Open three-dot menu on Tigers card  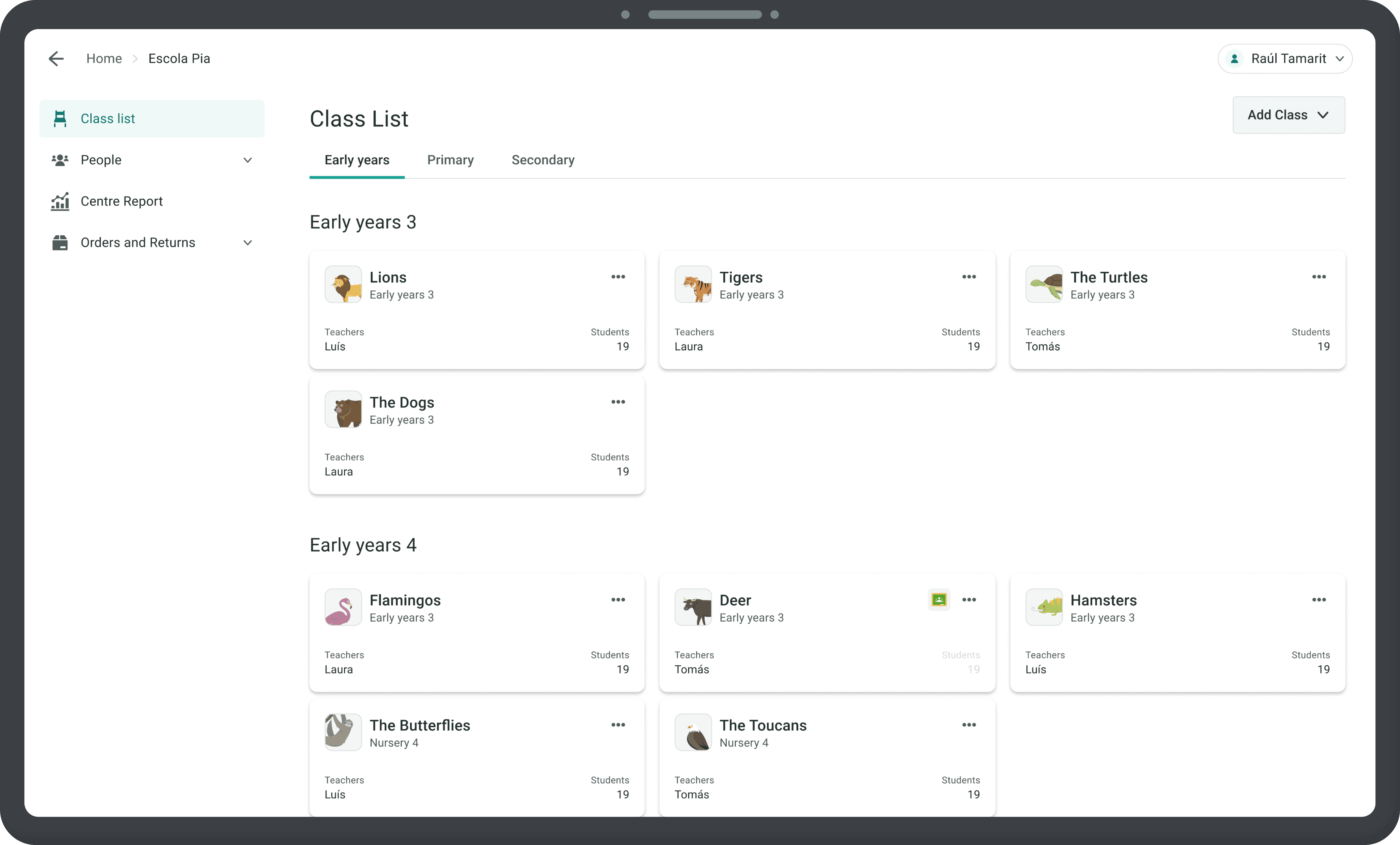(969, 277)
